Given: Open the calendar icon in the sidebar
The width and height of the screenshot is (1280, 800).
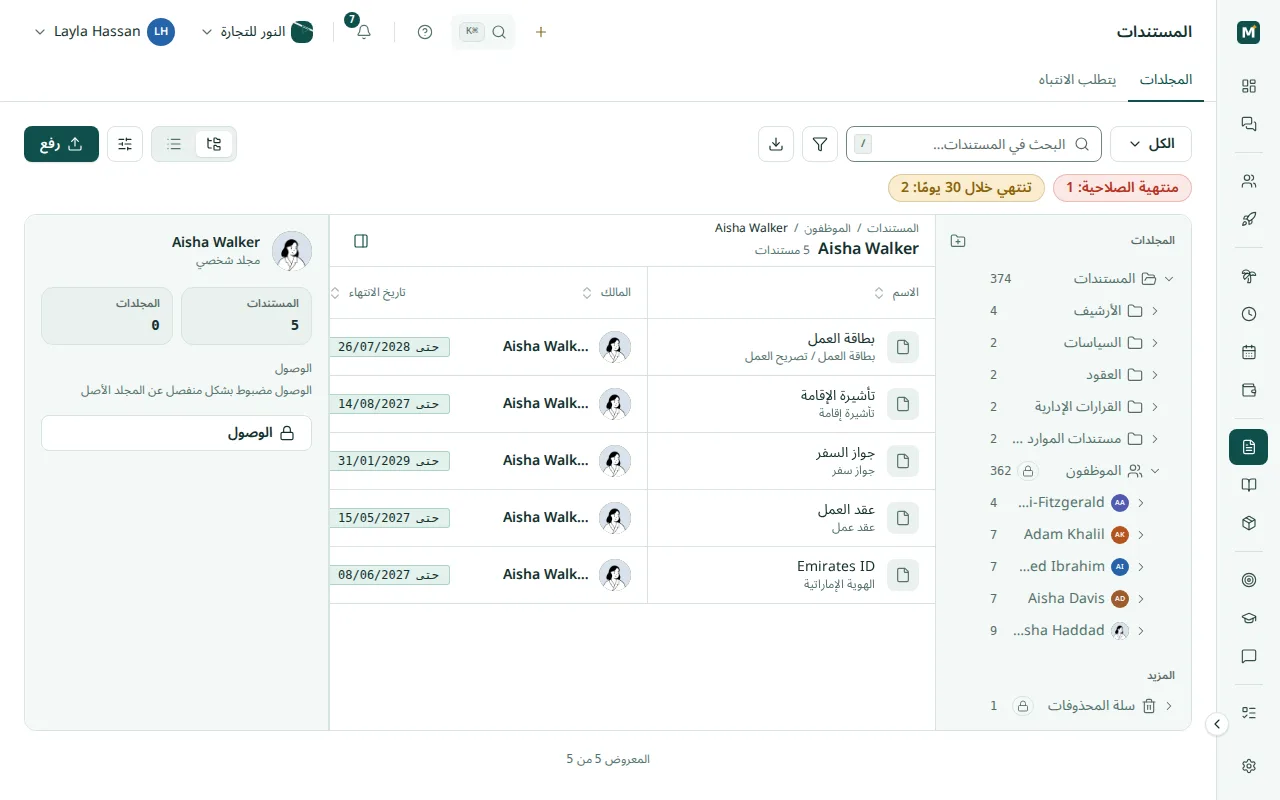Looking at the screenshot, I should coord(1248,352).
